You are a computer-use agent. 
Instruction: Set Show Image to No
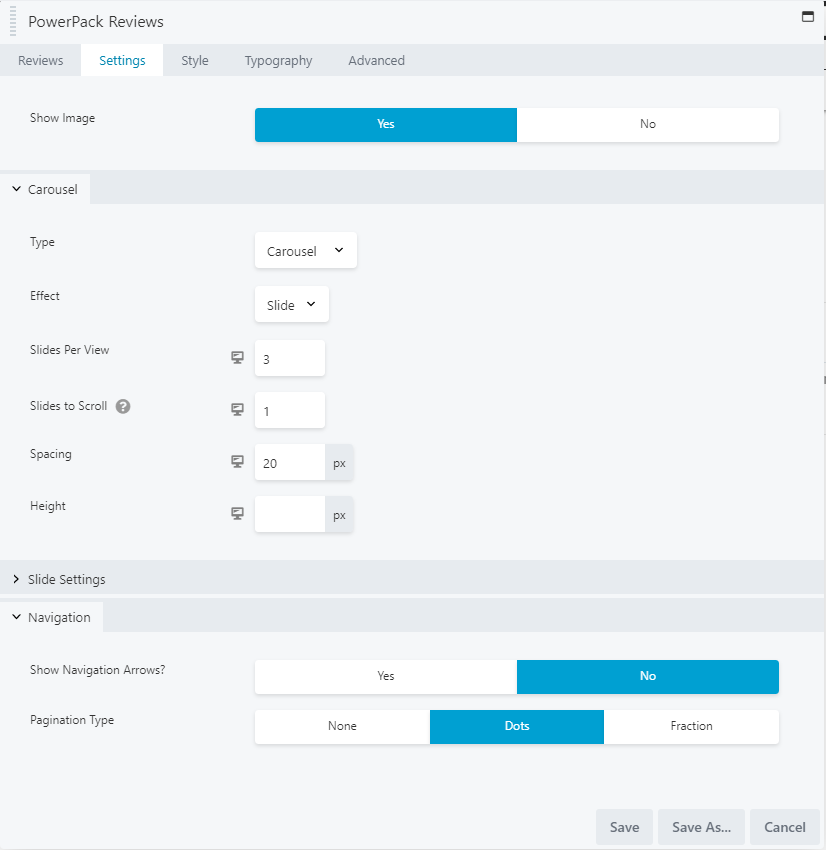click(x=648, y=125)
